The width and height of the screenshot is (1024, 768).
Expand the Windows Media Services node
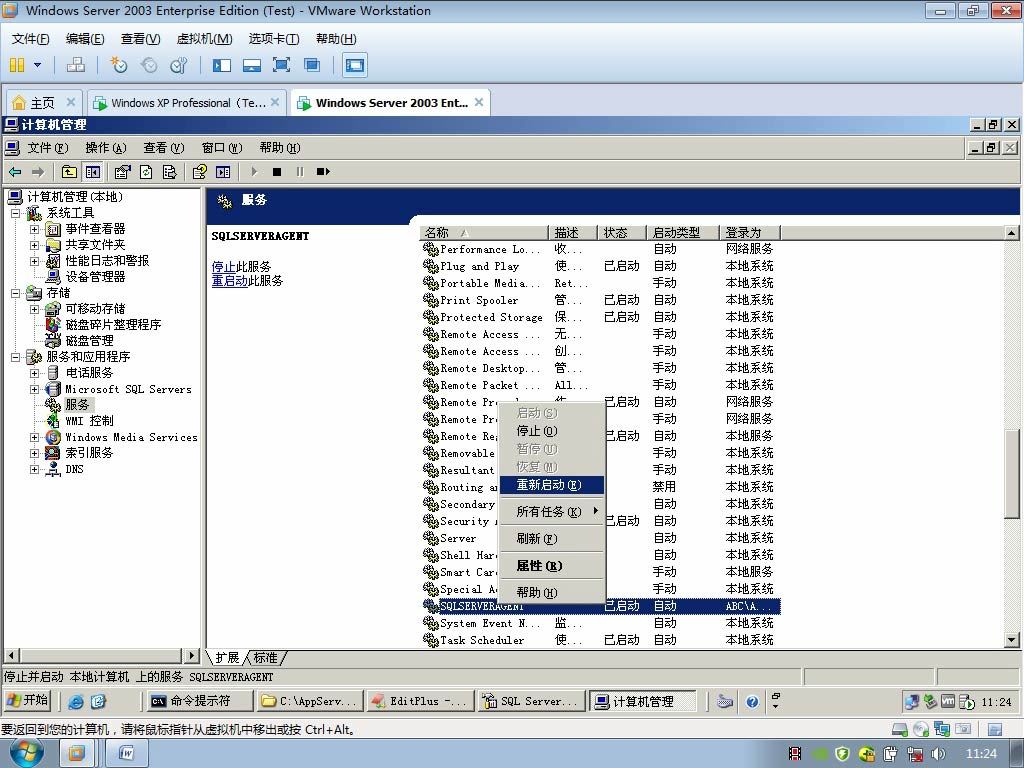35,437
